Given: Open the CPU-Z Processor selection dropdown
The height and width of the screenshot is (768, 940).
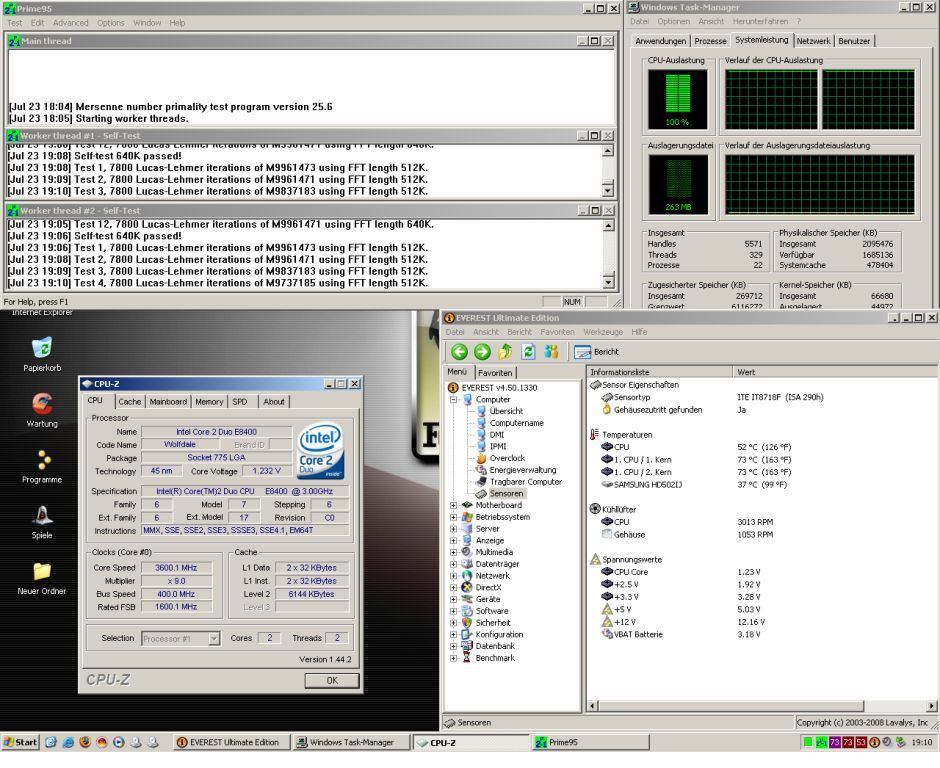Looking at the screenshot, I should coord(214,639).
